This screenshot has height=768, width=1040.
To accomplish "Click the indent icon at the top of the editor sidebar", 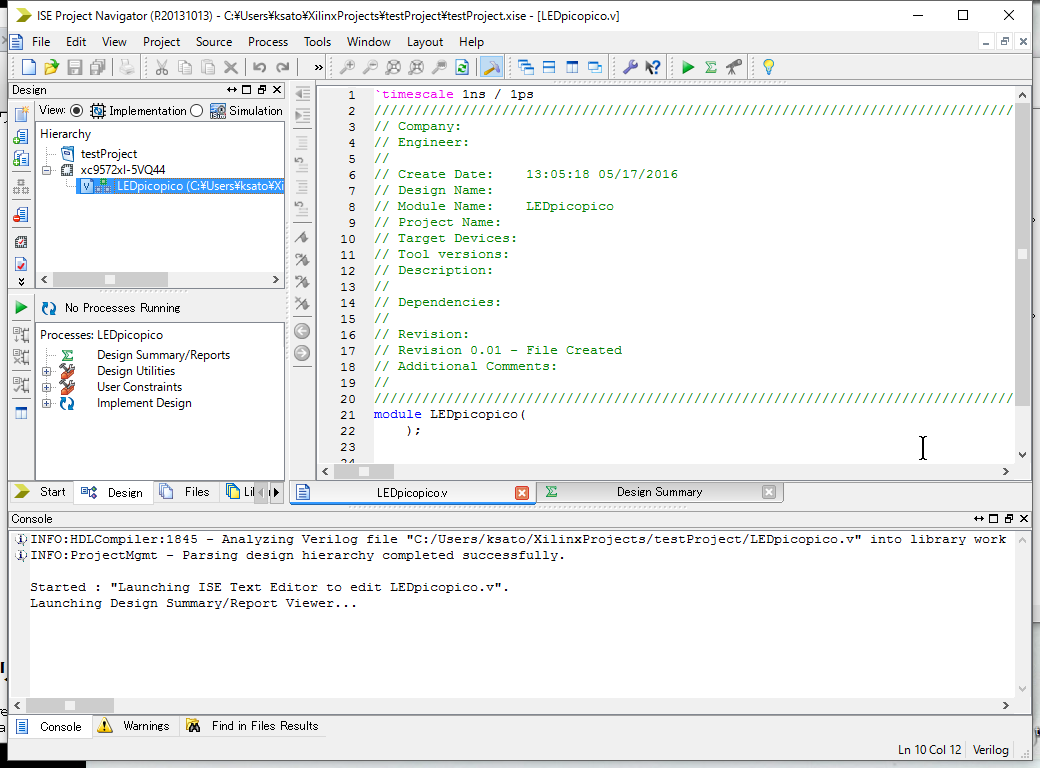I will tap(302, 94).
